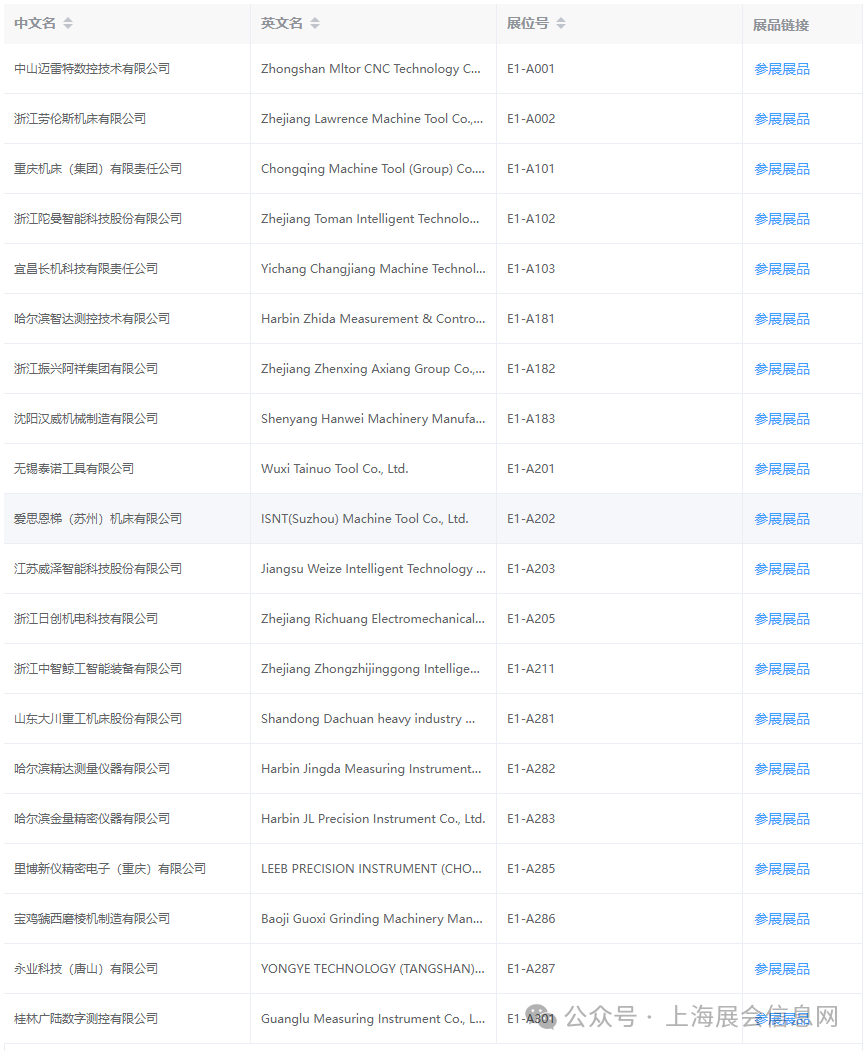This screenshot has height=1051, width=866.
Task: Sort by 展位号 column arrows
Action: (x=561, y=23)
